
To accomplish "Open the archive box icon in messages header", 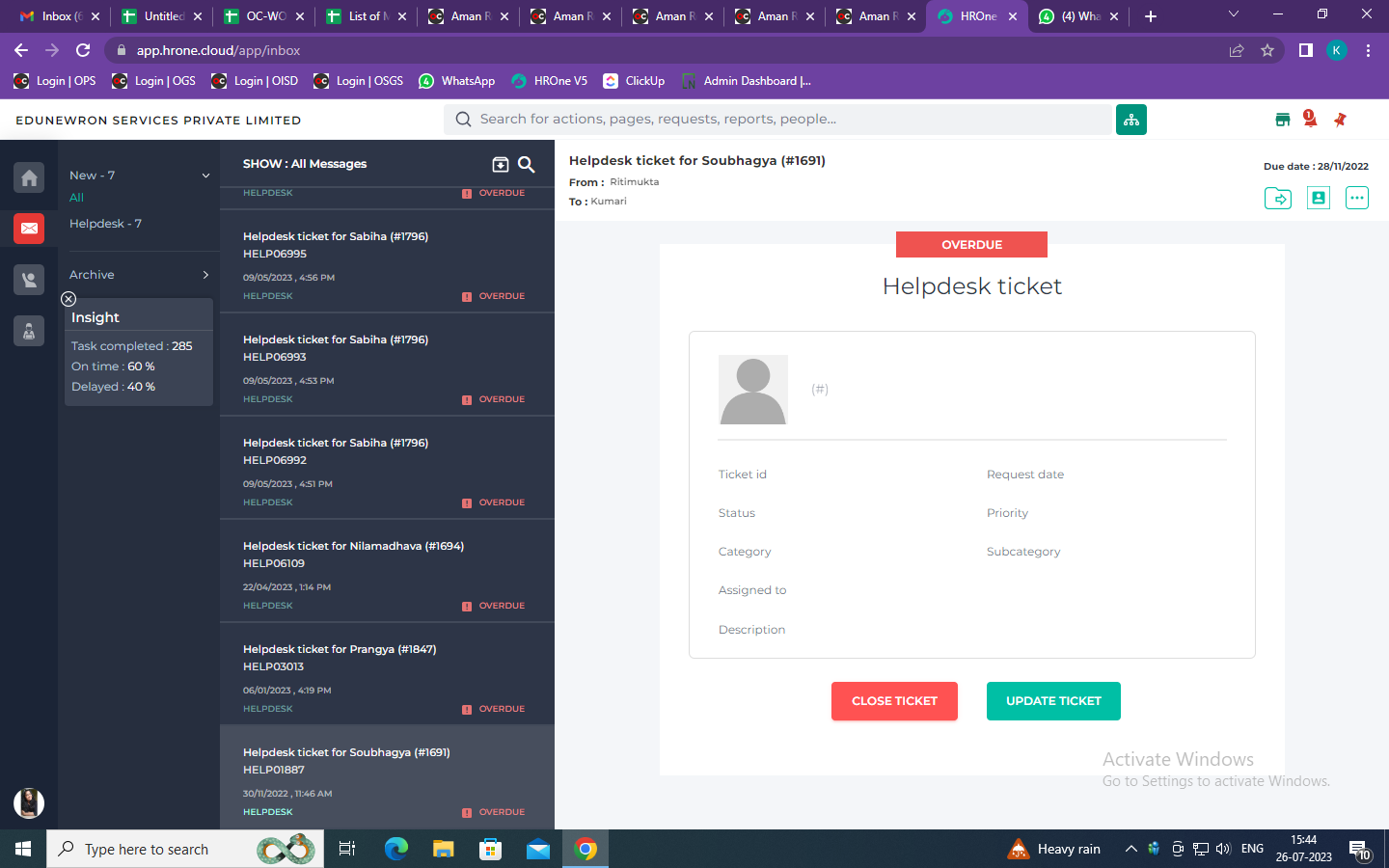I will 500,165.
